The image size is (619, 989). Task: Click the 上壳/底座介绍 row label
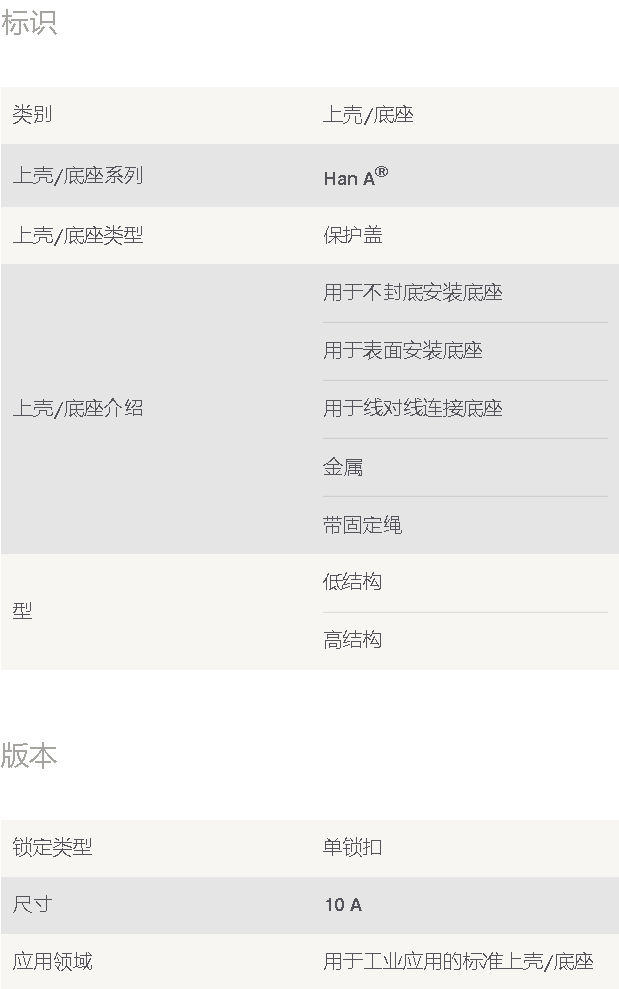click(x=78, y=409)
